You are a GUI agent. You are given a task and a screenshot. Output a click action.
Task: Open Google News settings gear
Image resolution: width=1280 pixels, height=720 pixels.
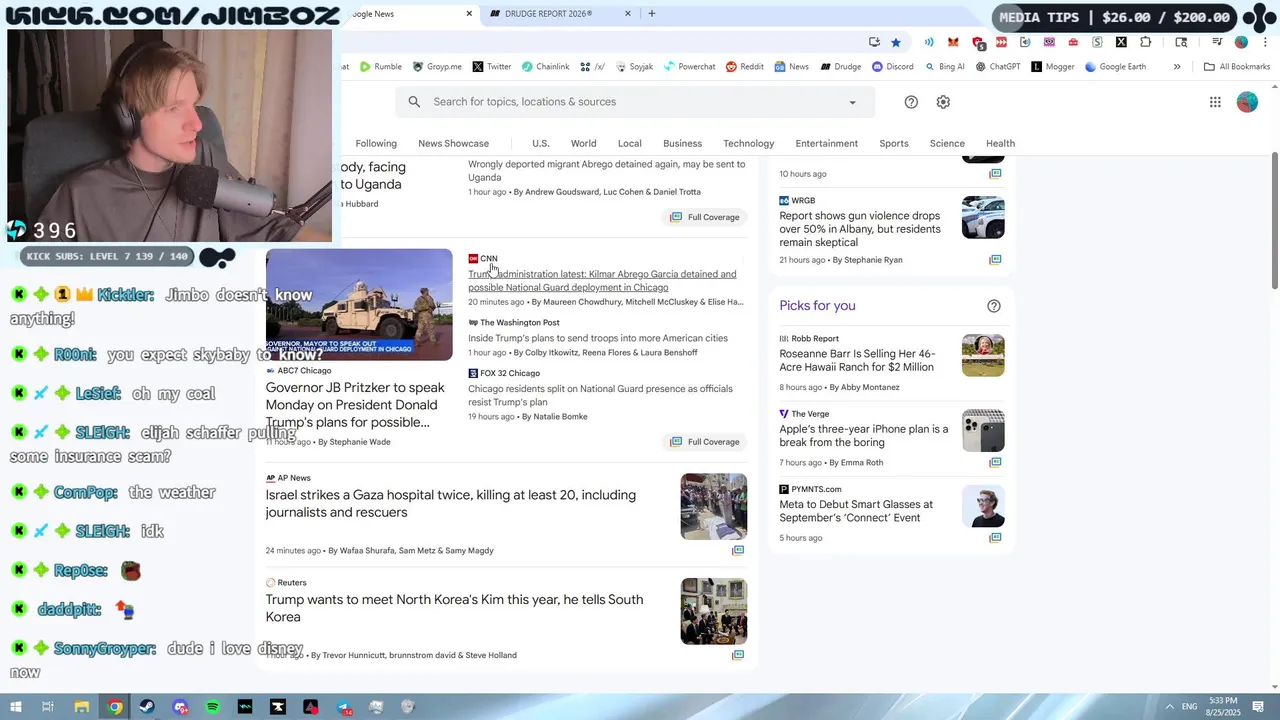coord(943,102)
